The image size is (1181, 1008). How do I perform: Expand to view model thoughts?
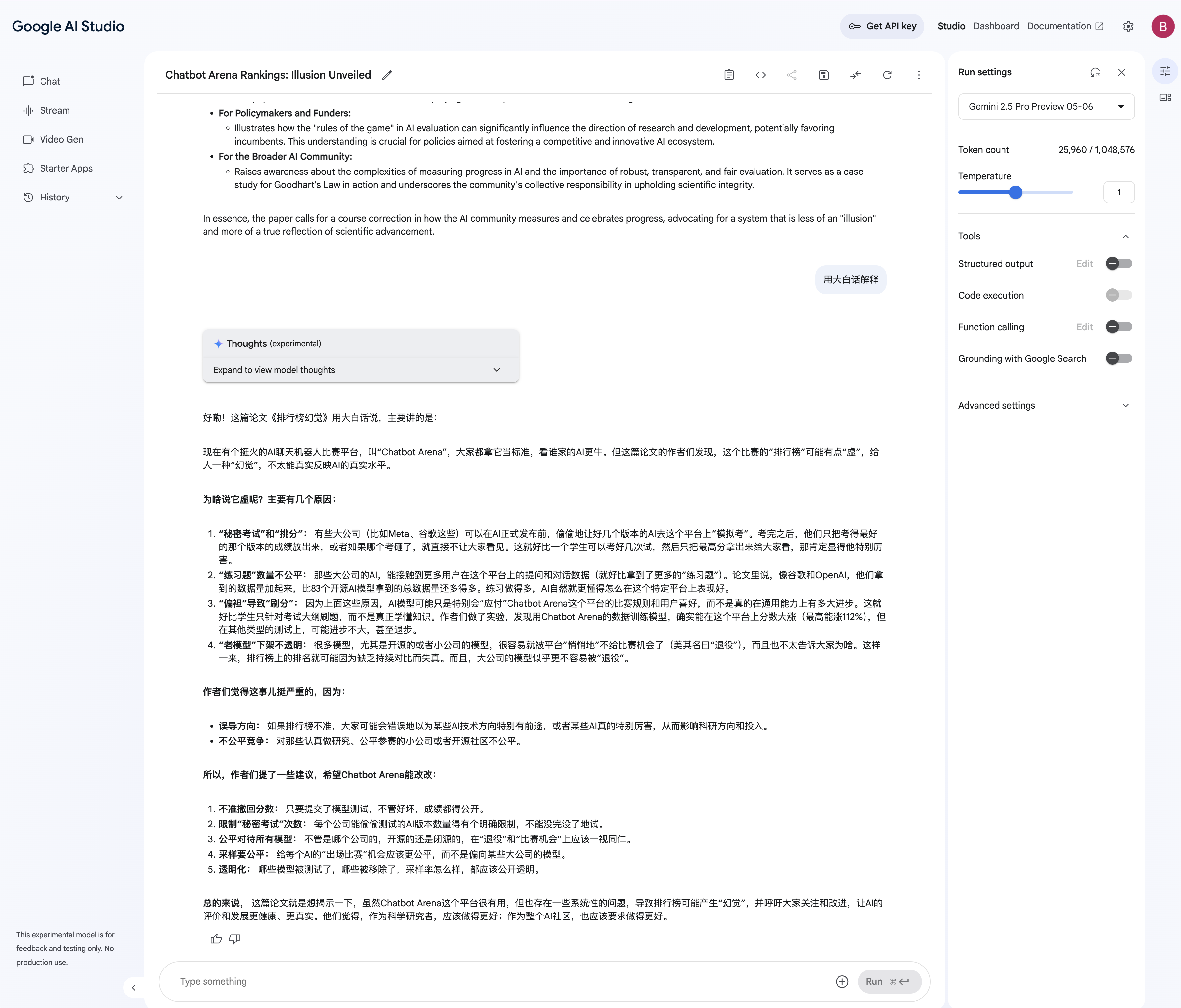pyautogui.click(x=360, y=370)
